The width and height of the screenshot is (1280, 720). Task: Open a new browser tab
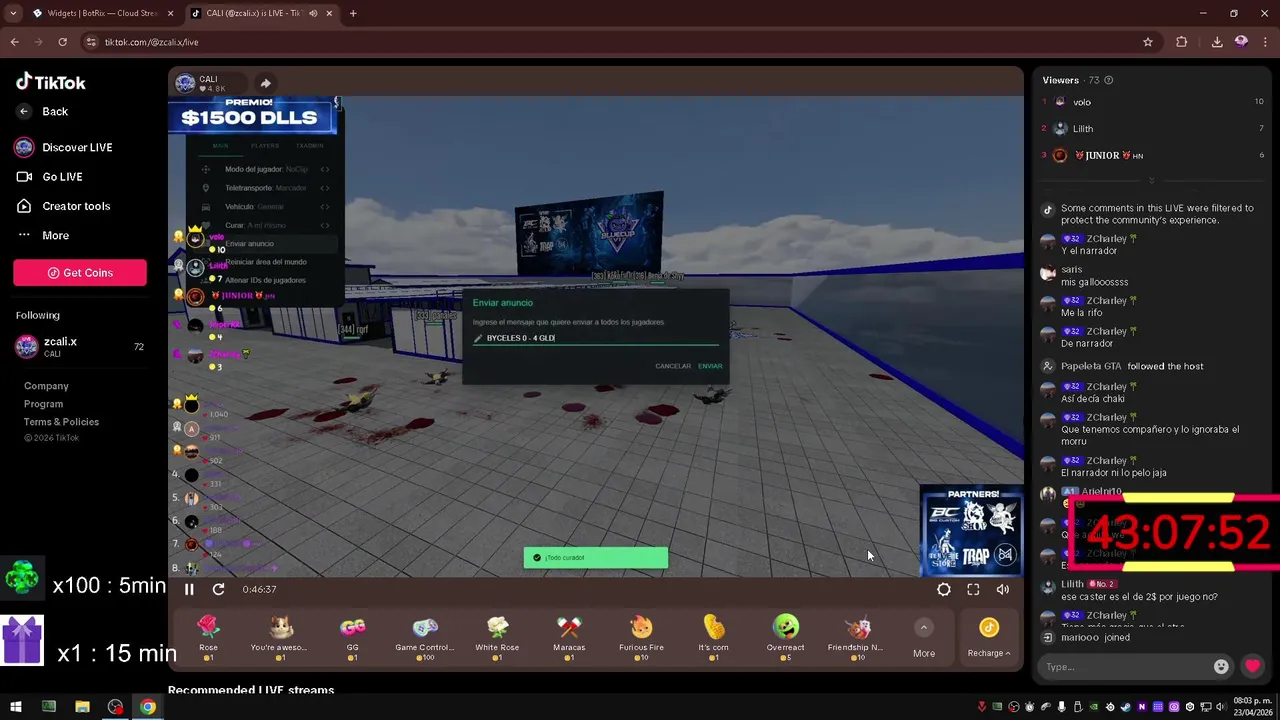pyautogui.click(x=353, y=14)
